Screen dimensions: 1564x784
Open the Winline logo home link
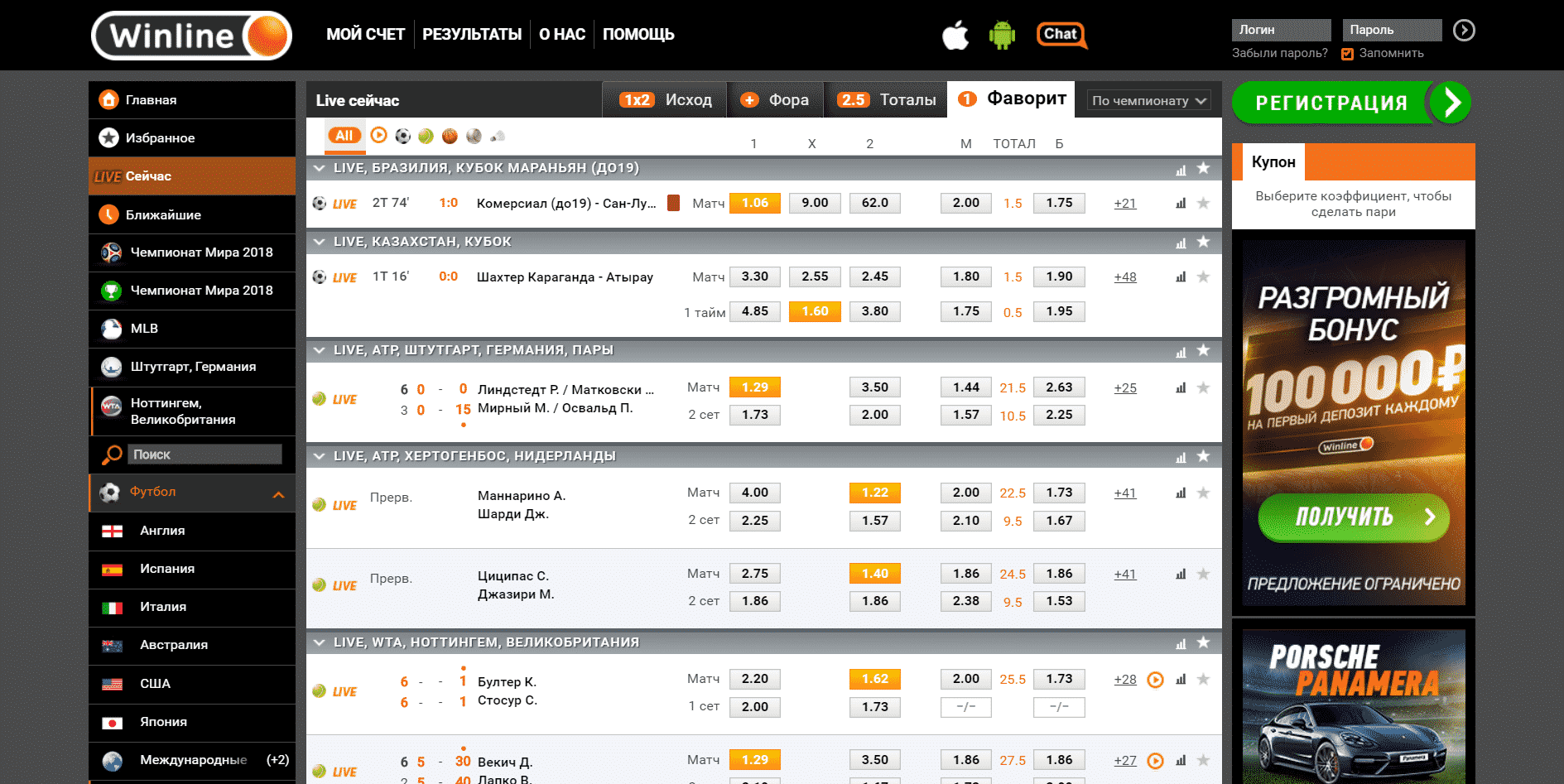pyautogui.click(x=191, y=36)
